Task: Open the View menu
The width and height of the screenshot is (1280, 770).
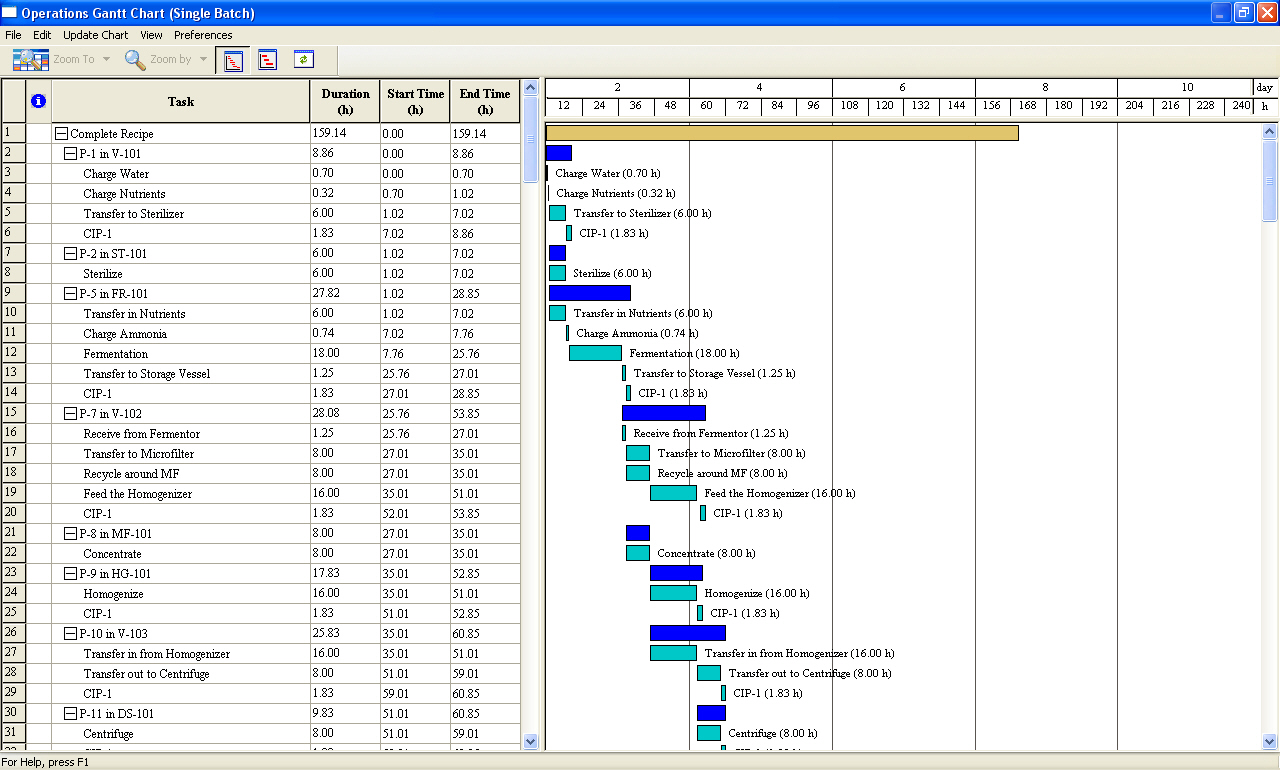Action: (151, 35)
